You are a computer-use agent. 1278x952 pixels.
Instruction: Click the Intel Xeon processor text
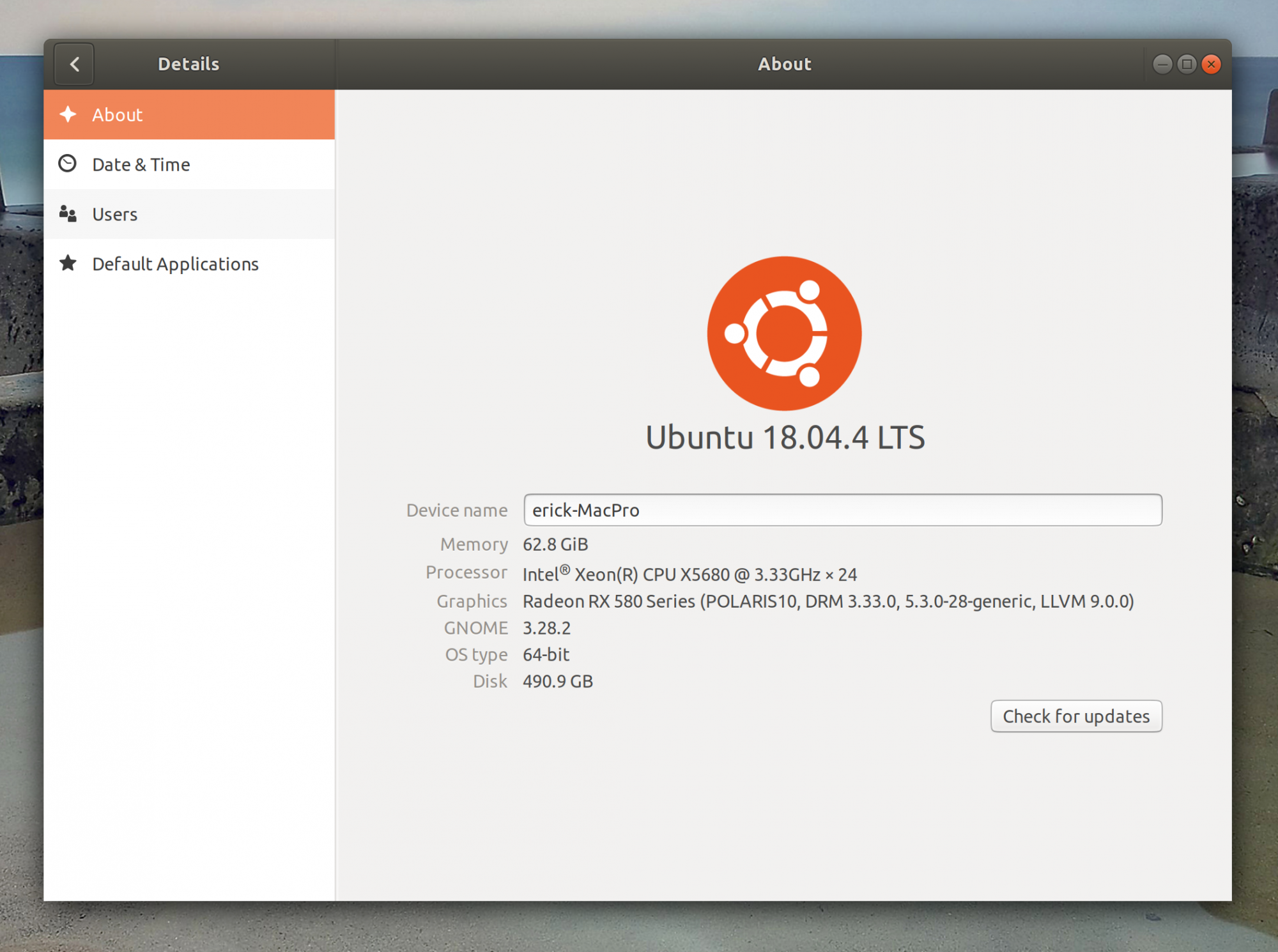tap(689, 574)
